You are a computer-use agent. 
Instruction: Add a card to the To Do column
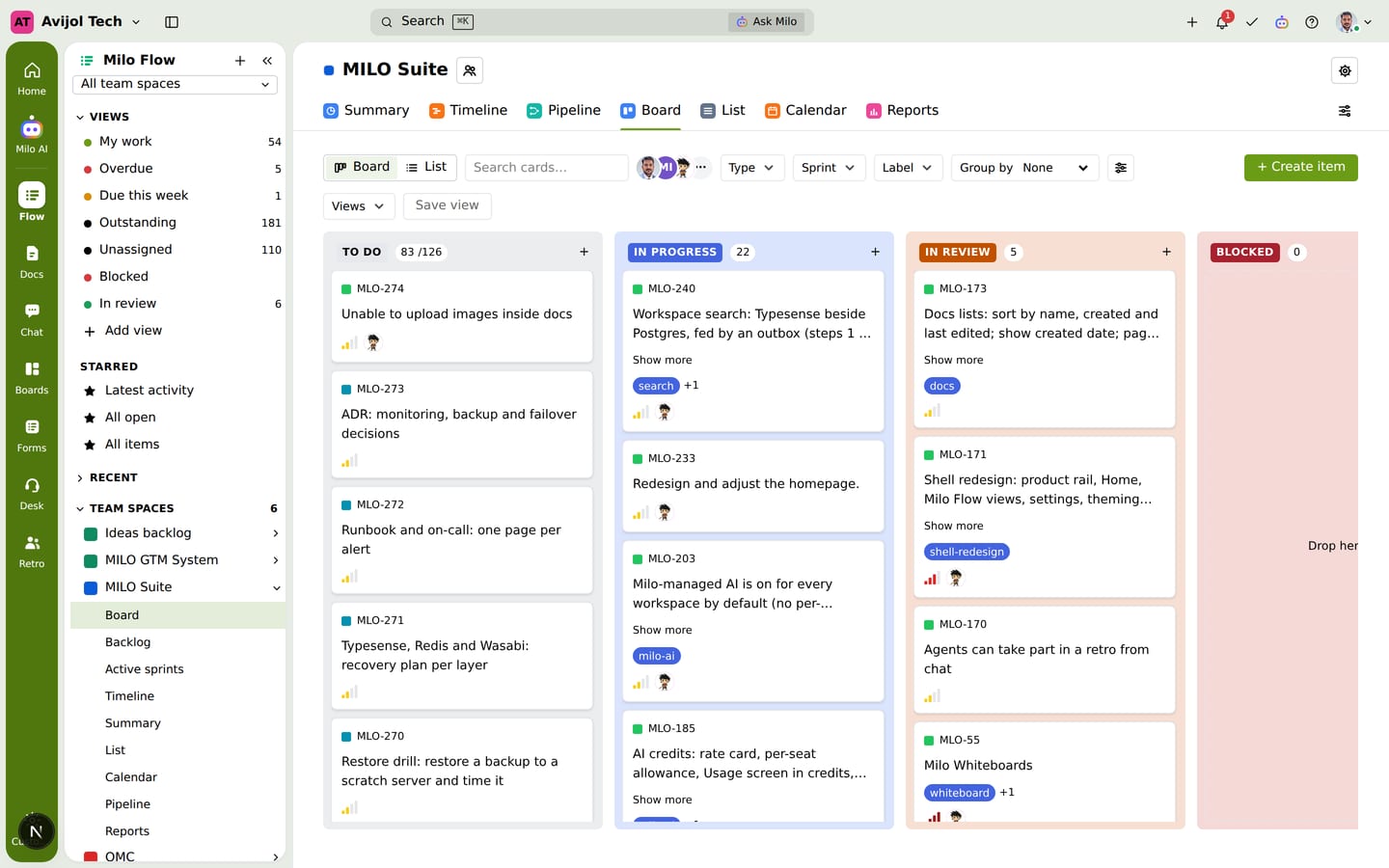(x=584, y=252)
